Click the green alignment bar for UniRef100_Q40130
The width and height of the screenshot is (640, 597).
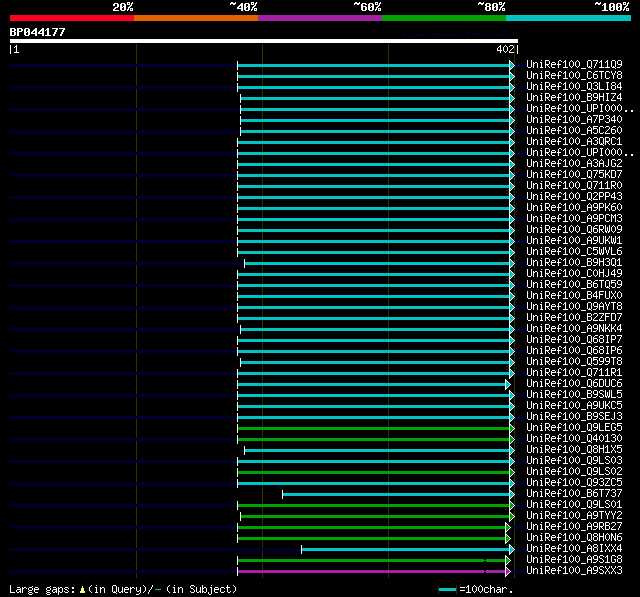coord(374,439)
